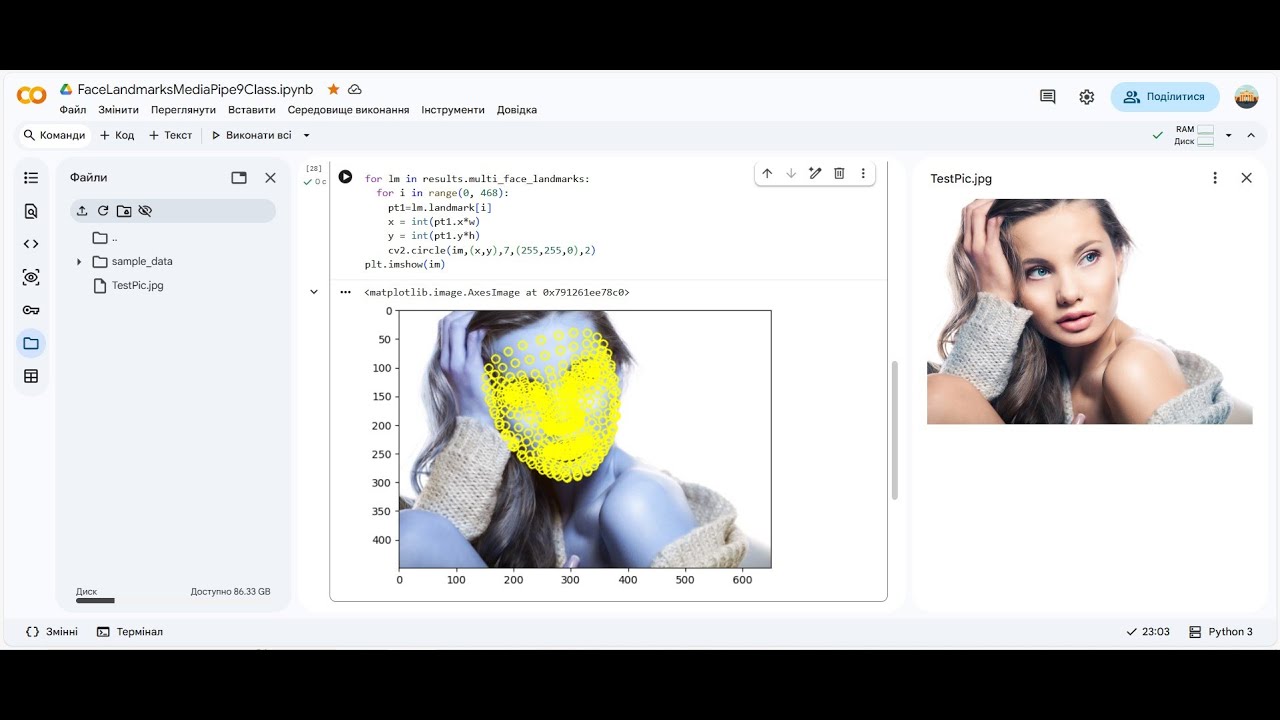Click the cell edit pencil icon
Image resolution: width=1280 pixels, height=720 pixels.
coord(815,173)
